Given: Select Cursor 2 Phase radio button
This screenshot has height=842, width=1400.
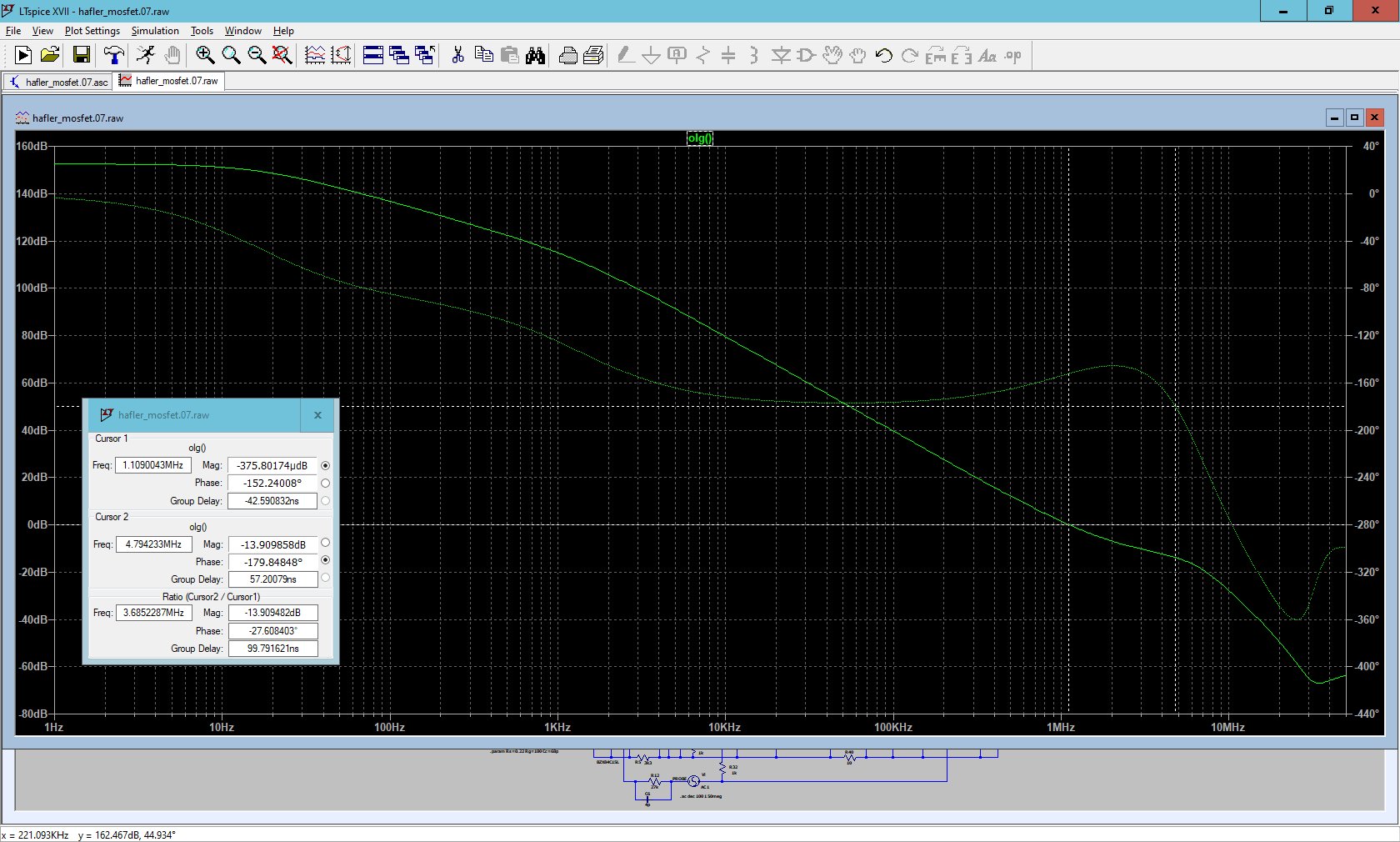Looking at the screenshot, I should point(325,560).
